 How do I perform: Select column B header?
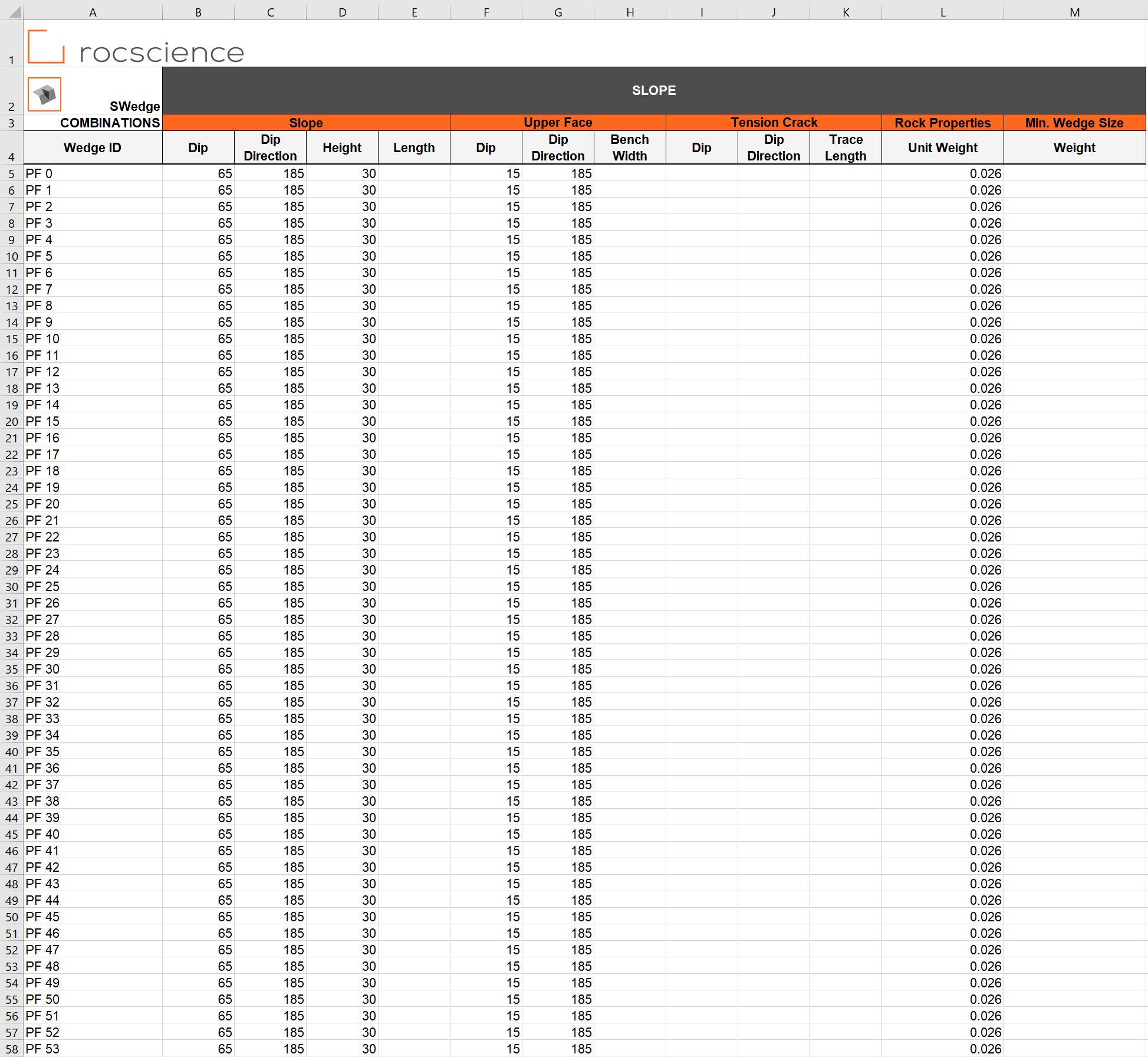198,12
